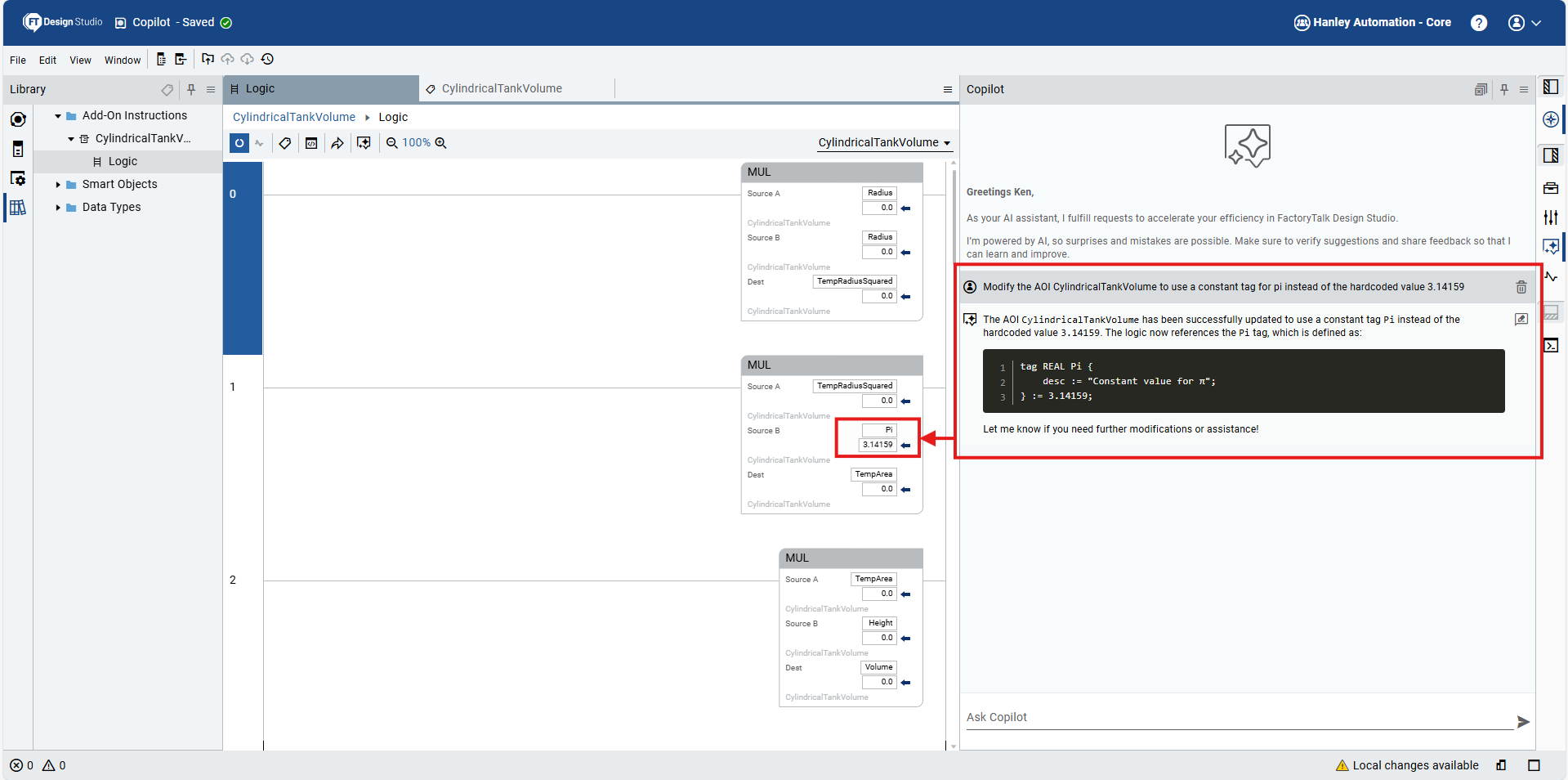Open the terminal console icon in right rail

(1551, 345)
